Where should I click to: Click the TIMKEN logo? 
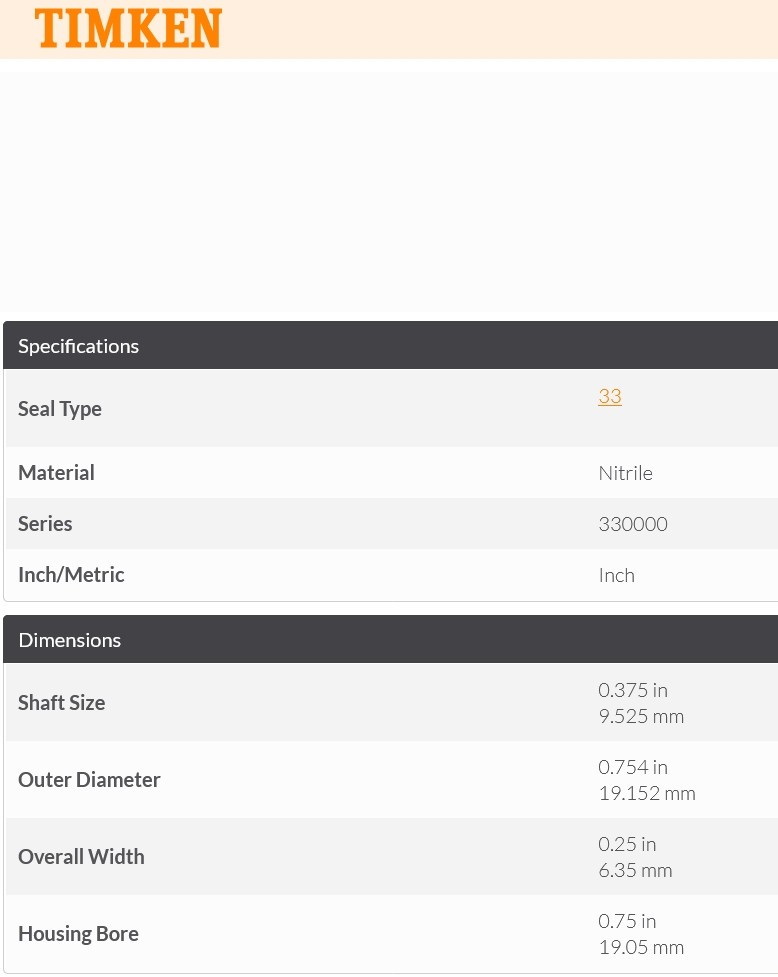(x=128, y=29)
